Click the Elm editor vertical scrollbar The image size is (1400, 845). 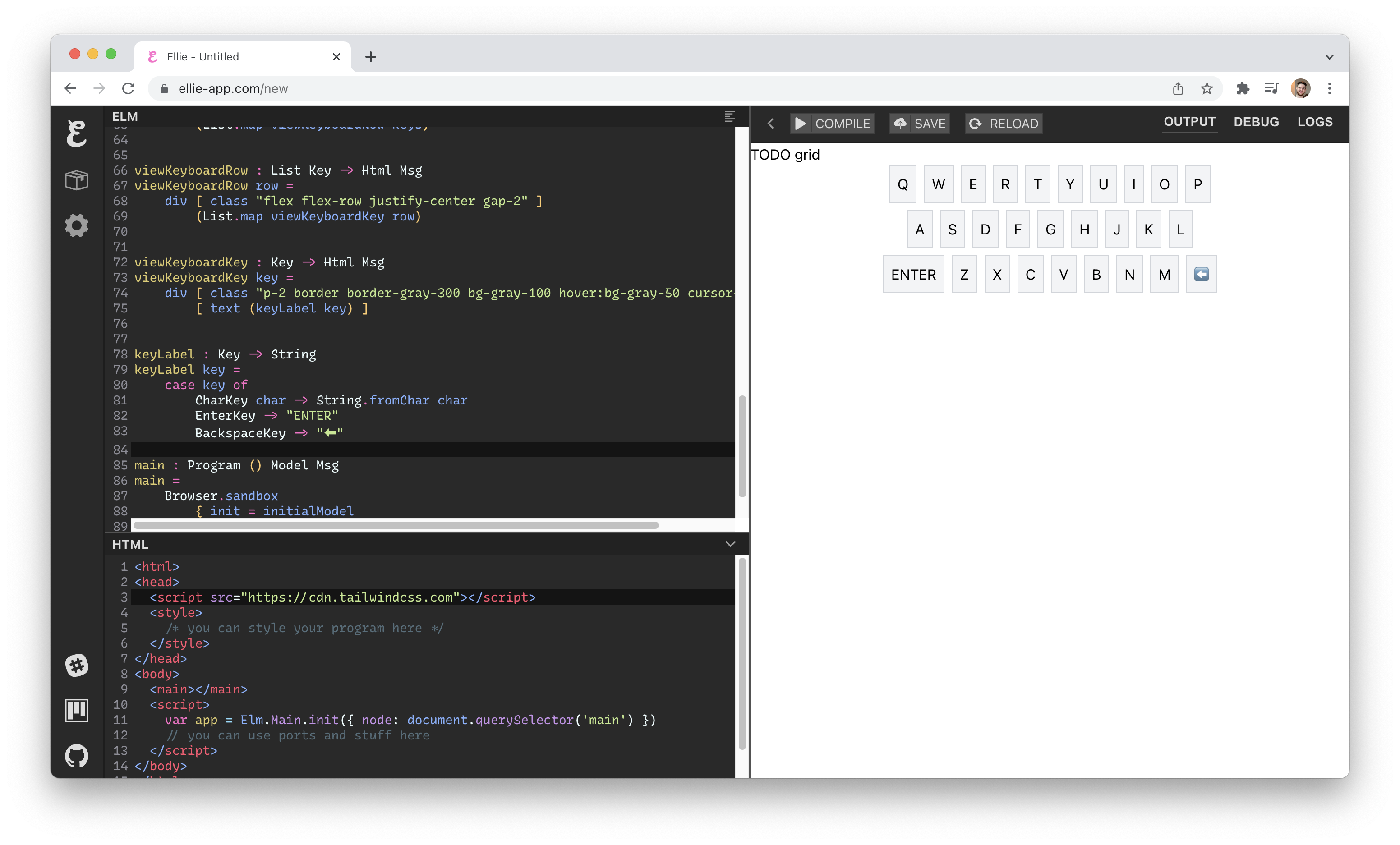[741, 446]
